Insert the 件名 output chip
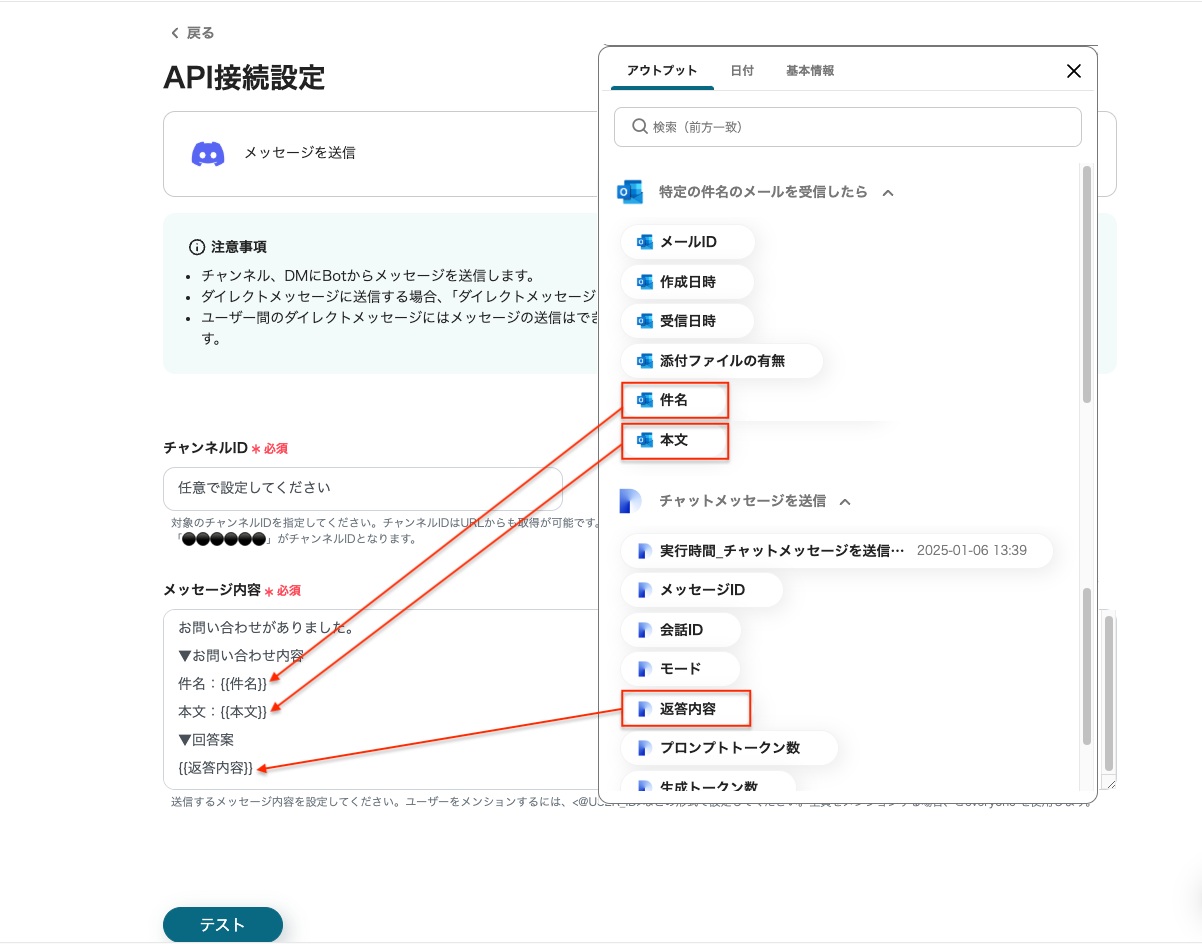The width and height of the screenshot is (1202, 944). [x=674, y=400]
